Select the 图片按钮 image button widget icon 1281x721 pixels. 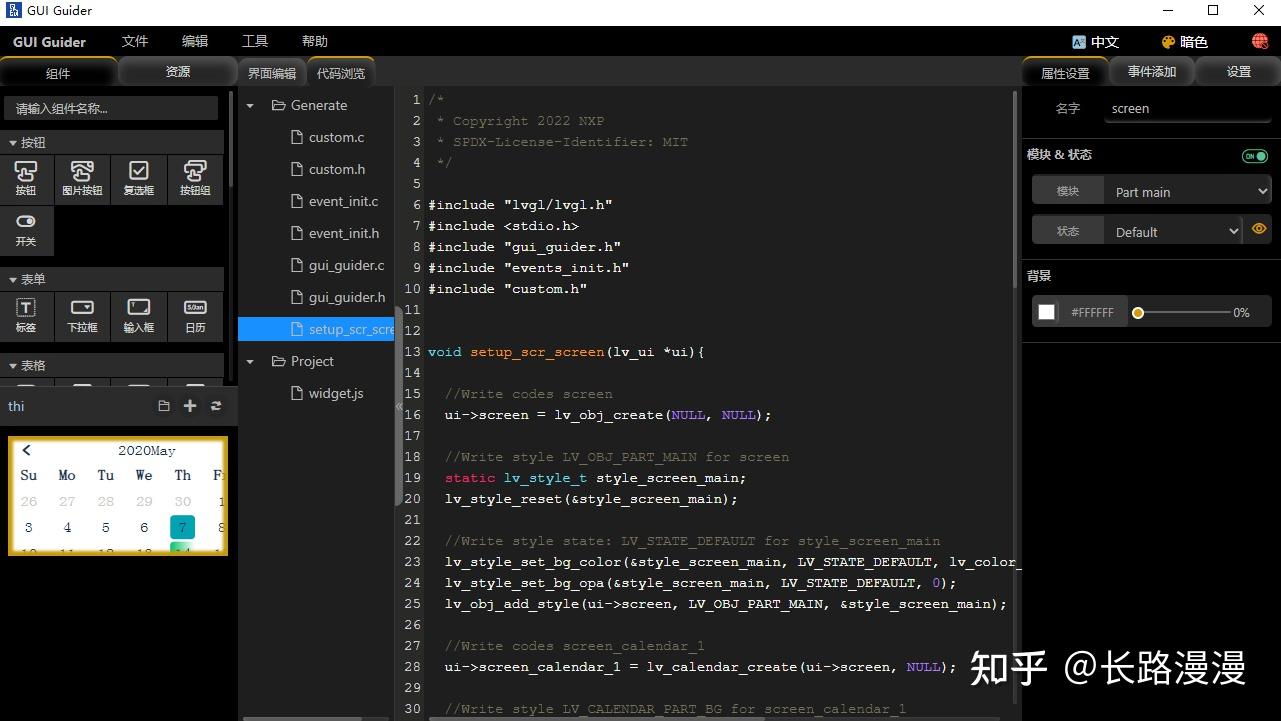coord(81,177)
